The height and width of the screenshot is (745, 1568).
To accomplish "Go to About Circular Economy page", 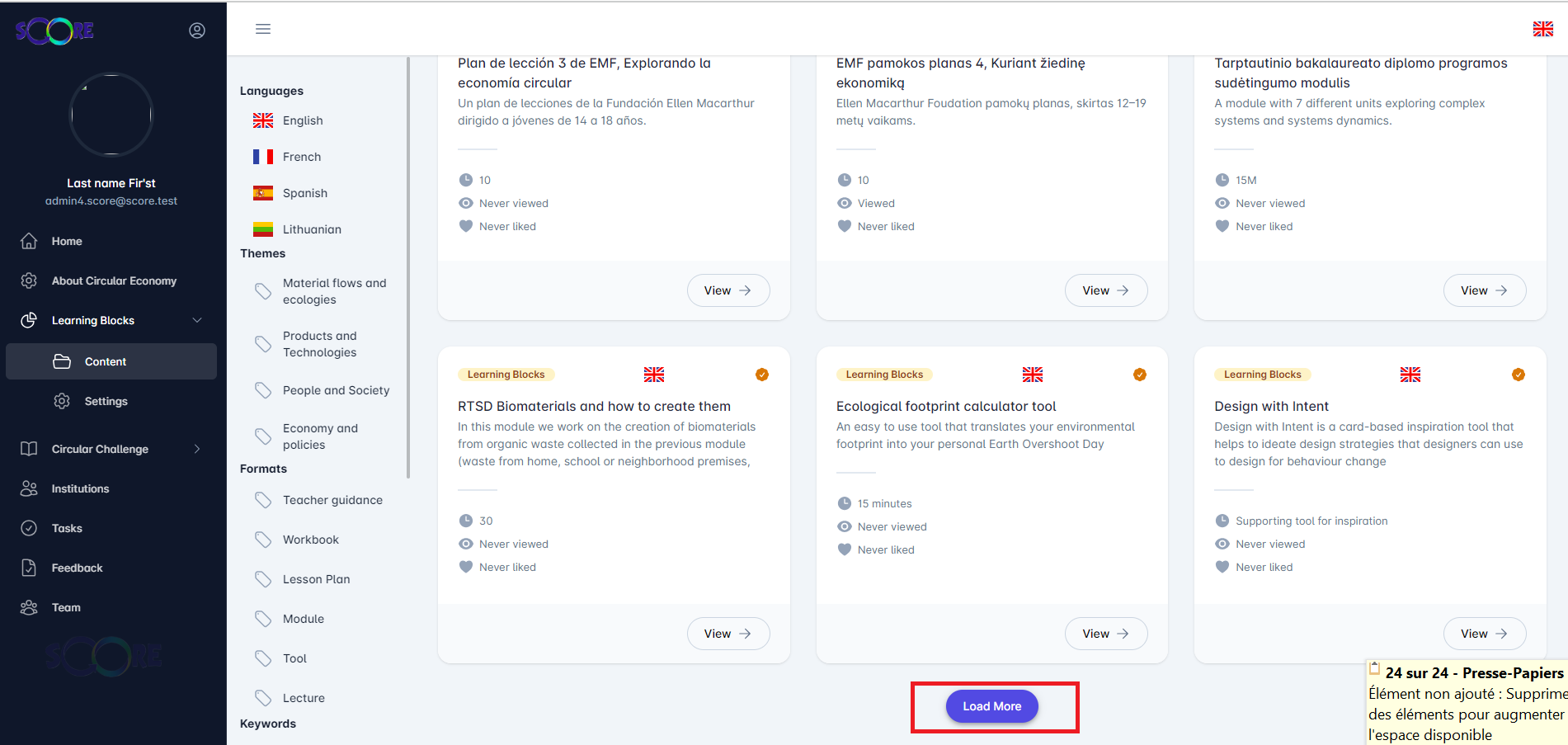I will [114, 281].
